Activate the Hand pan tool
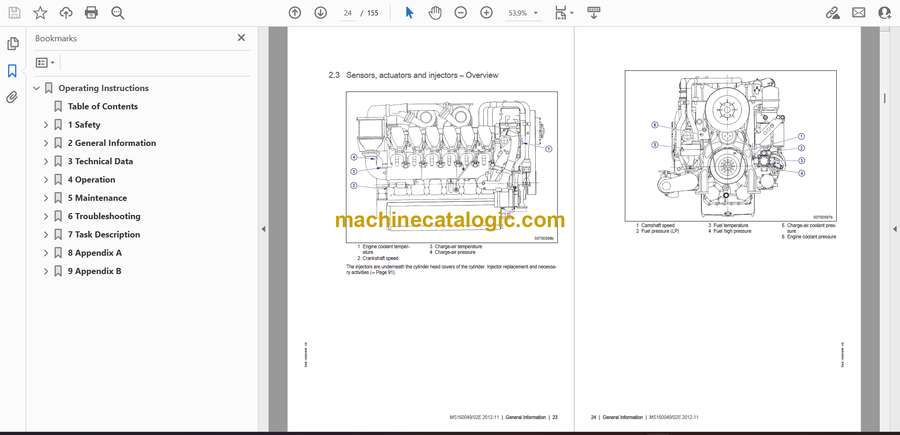This screenshot has width=900, height=435. coord(435,13)
